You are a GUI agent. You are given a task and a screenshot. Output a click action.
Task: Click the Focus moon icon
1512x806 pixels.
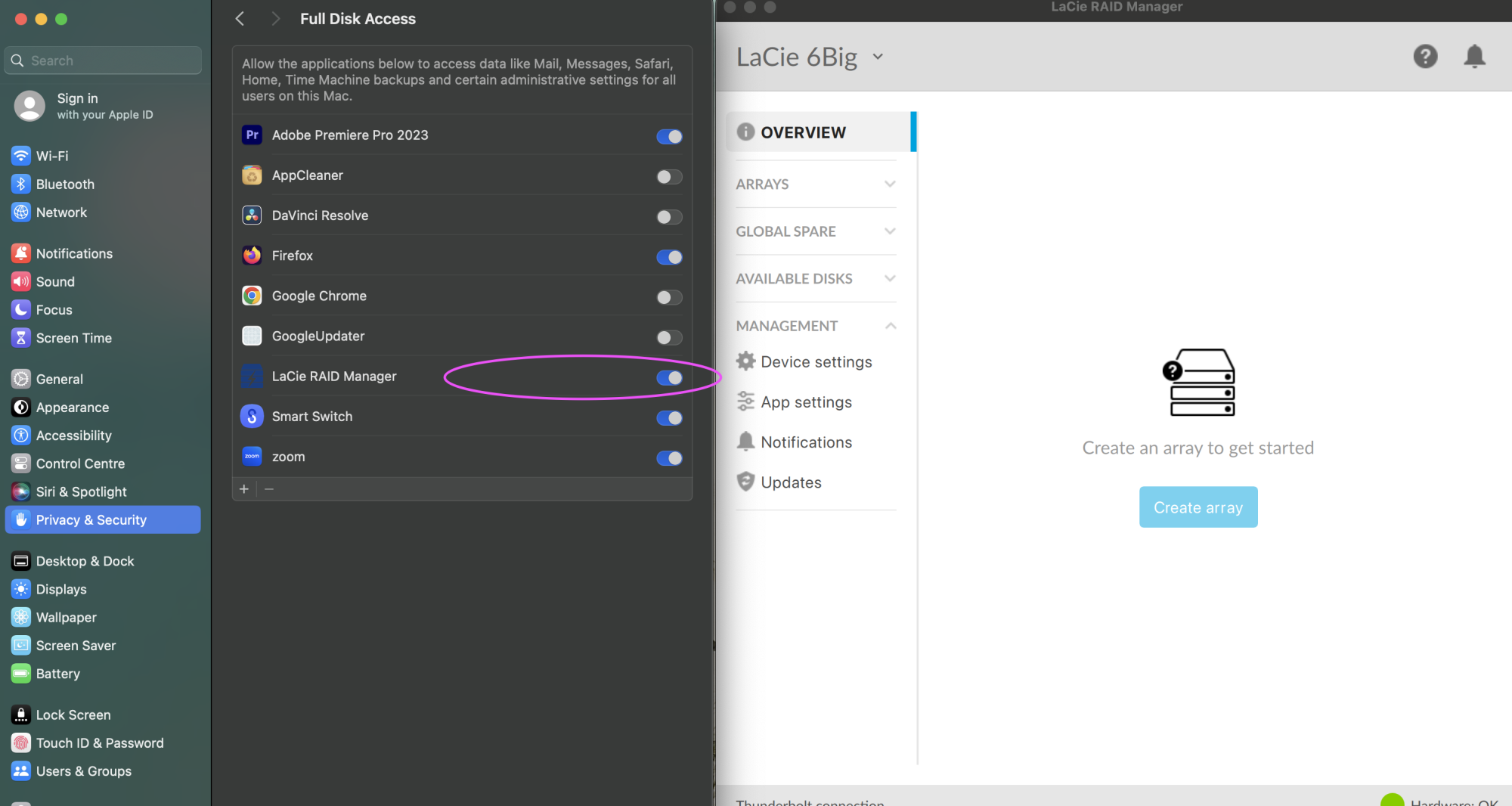point(21,309)
